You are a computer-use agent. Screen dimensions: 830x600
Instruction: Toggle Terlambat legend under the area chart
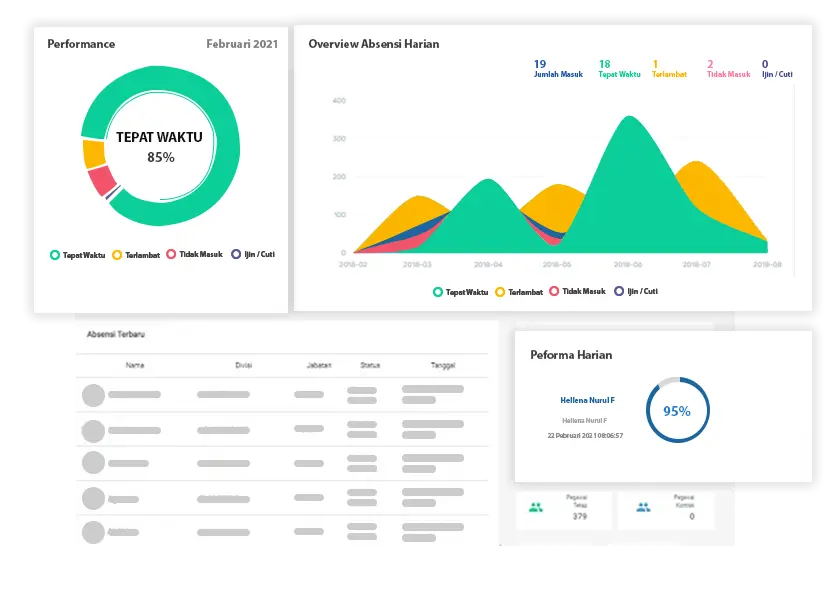519,292
